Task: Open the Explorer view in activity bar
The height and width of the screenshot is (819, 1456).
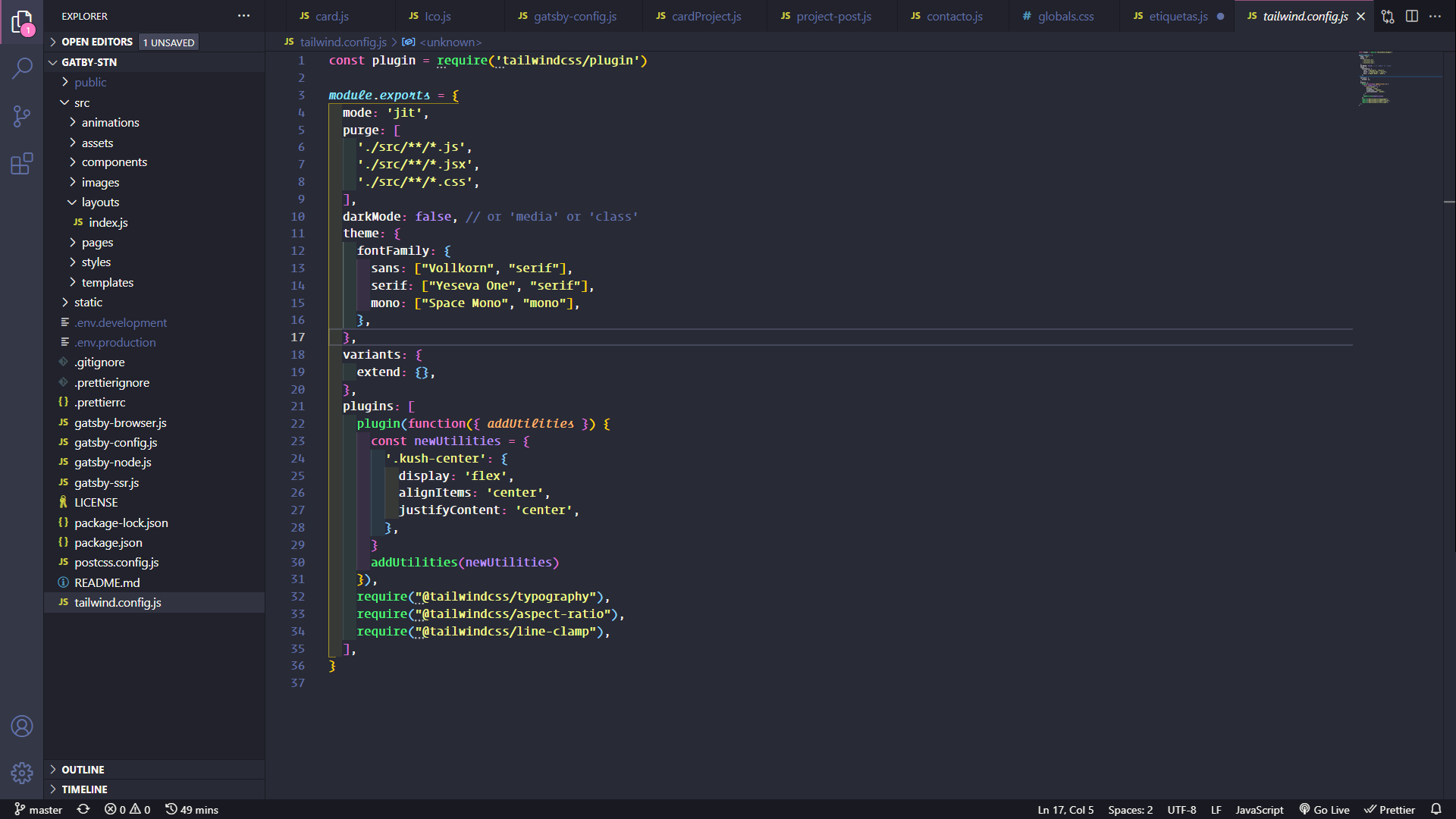Action: point(22,22)
